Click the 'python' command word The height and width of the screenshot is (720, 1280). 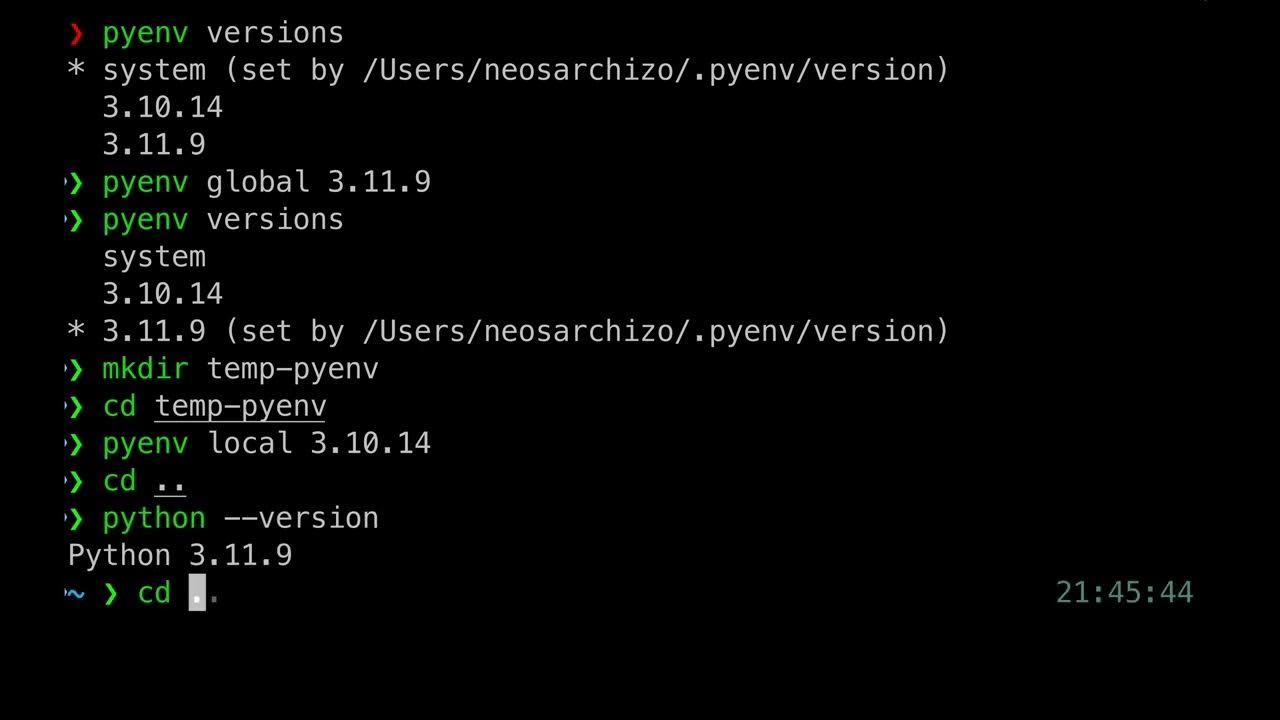(x=154, y=519)
